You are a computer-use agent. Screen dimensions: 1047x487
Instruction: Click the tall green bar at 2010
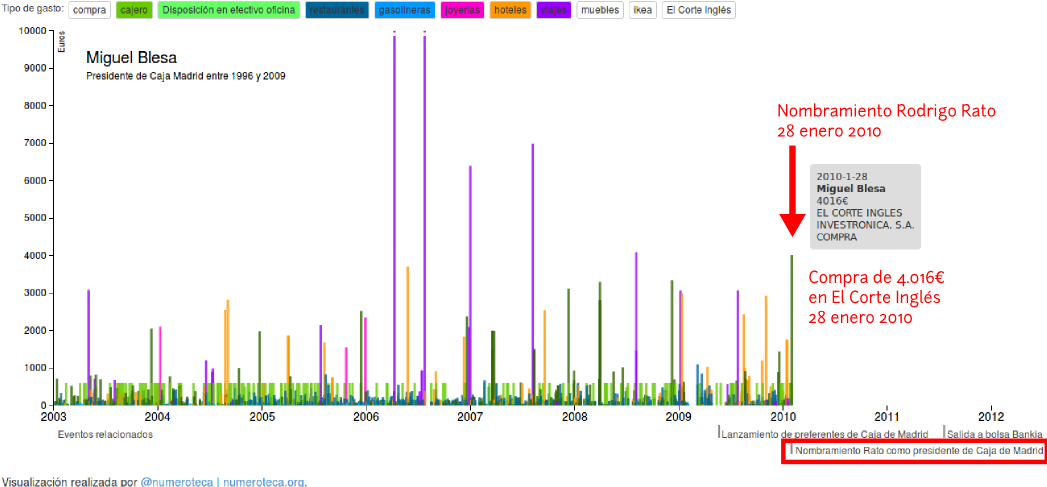[x=792, y=330]
